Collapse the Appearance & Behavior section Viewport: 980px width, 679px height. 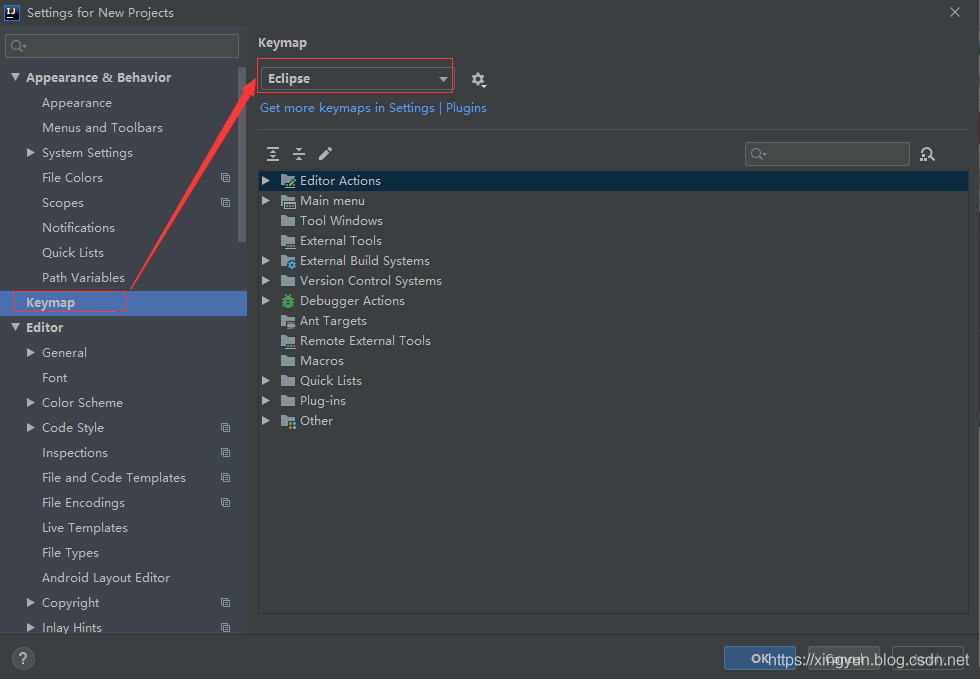coord(15,78)
